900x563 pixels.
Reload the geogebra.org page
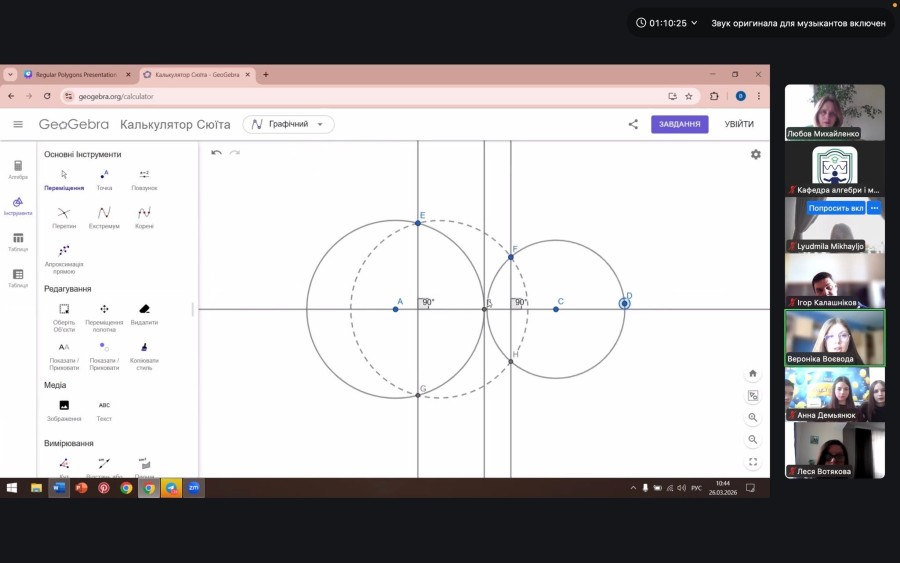click(x=47, y=96)
